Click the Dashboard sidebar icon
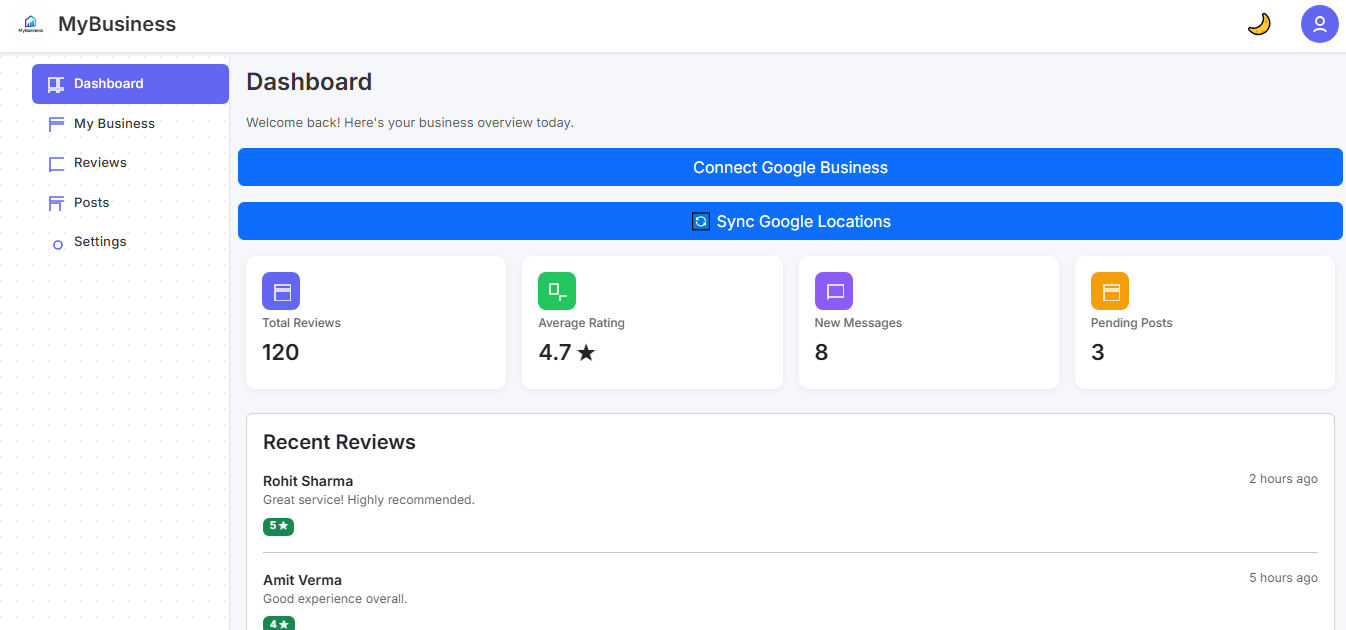The image size is (1346, 630). pos(56,84)
